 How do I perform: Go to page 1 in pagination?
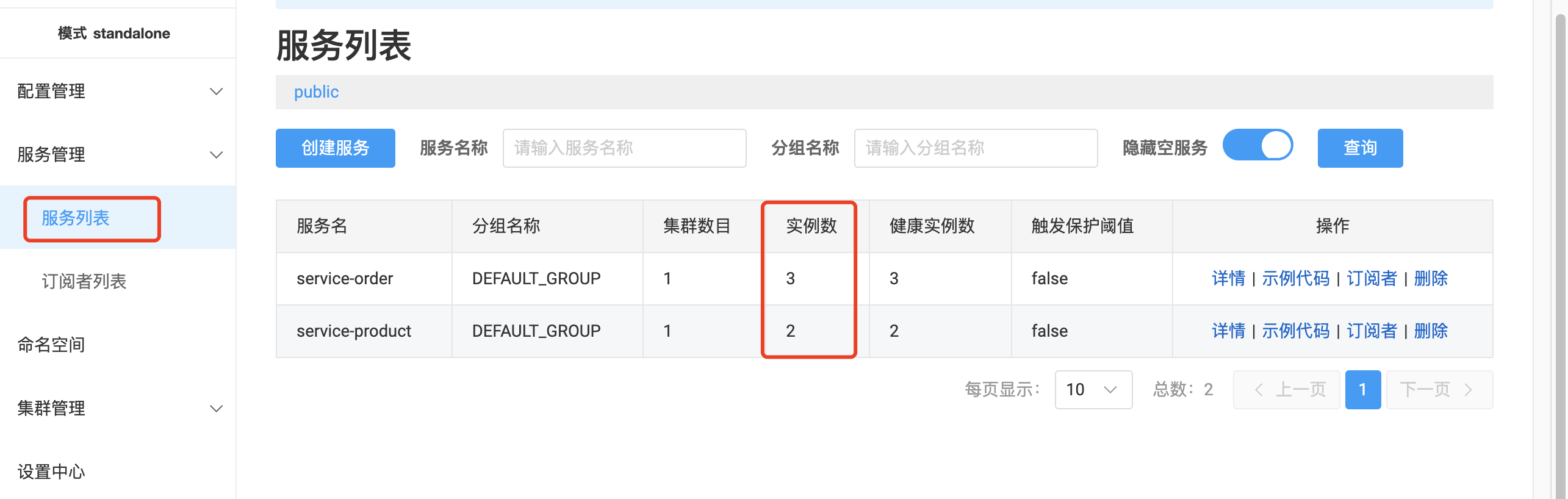tap(1362, 390)
